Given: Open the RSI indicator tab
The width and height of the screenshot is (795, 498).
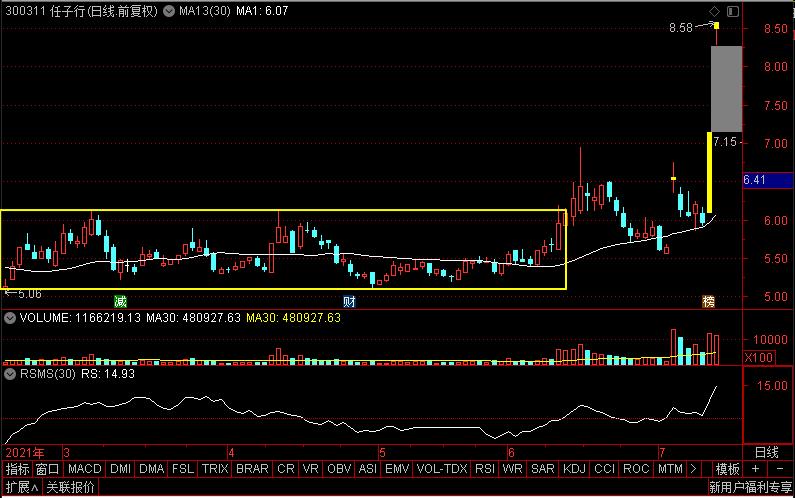Looking at the screenshot, I should tap(485, 469).
